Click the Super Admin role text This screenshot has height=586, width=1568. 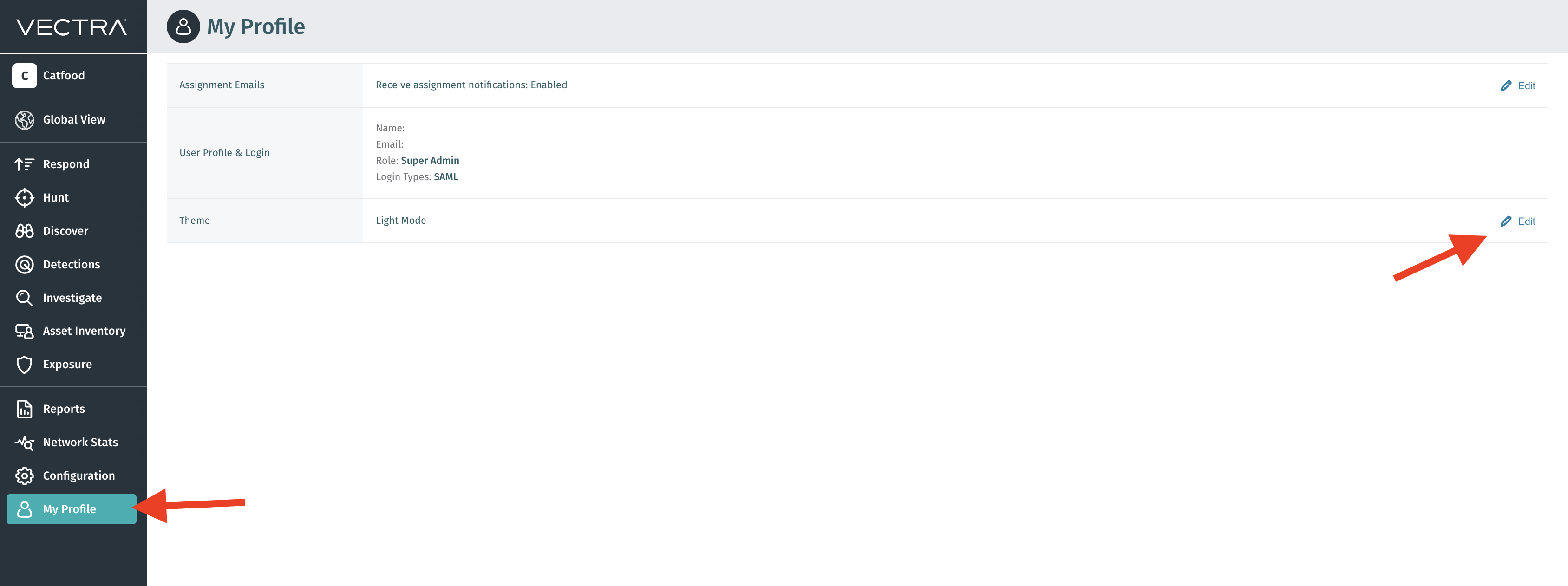pos(430,161)
